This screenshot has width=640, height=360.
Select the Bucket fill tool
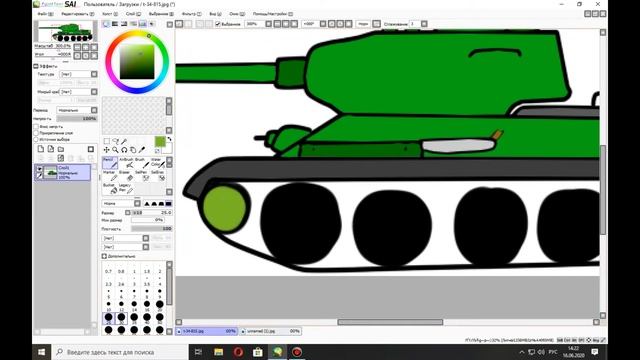pyautogui.click(x=110, y=188)
